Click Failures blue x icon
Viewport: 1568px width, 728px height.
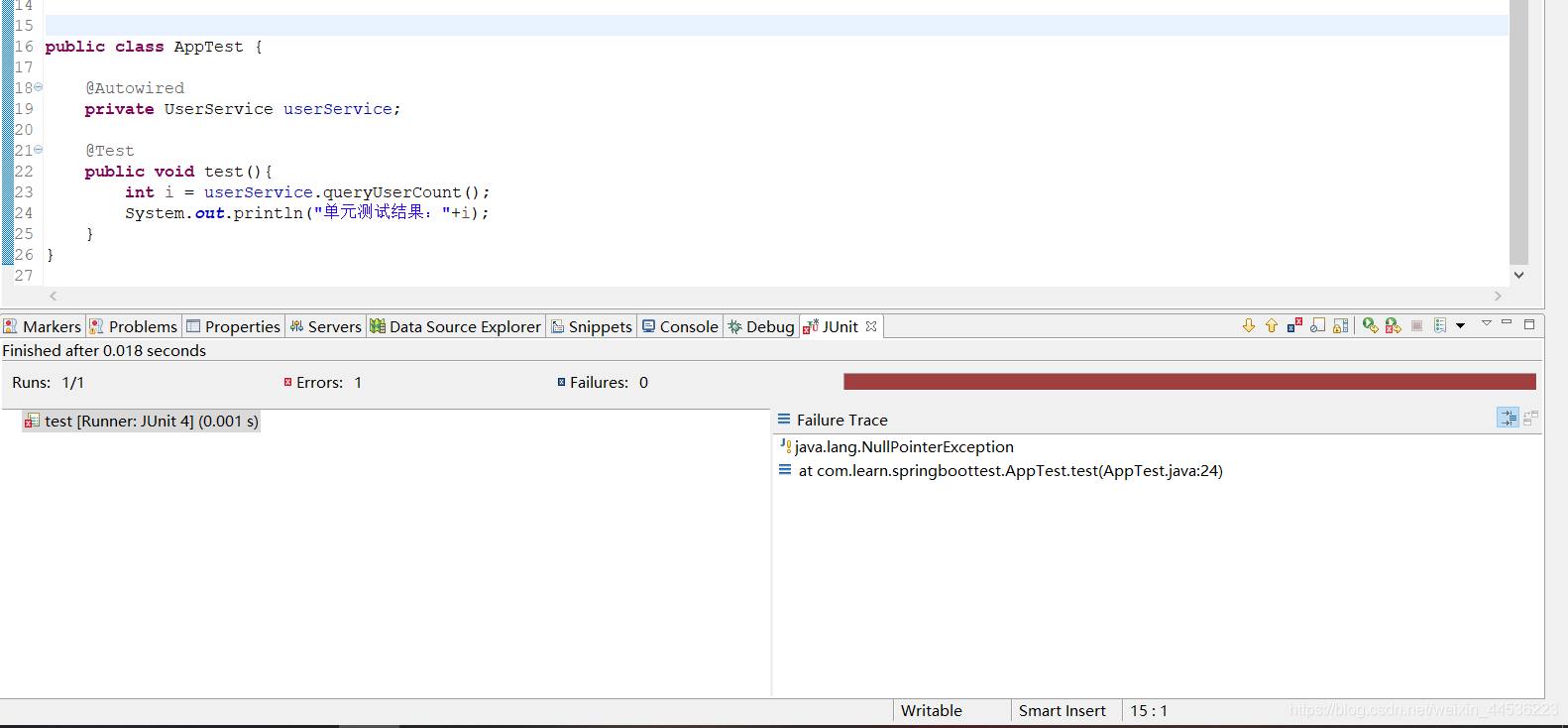point(561,382)
